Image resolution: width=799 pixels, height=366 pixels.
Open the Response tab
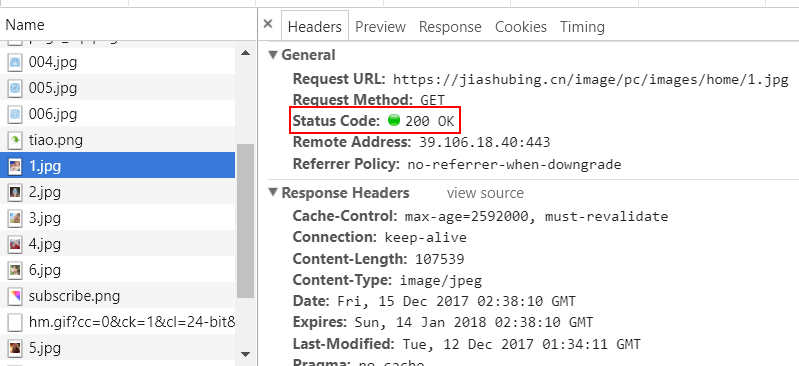pyautogui.click(x=450, y=27)
